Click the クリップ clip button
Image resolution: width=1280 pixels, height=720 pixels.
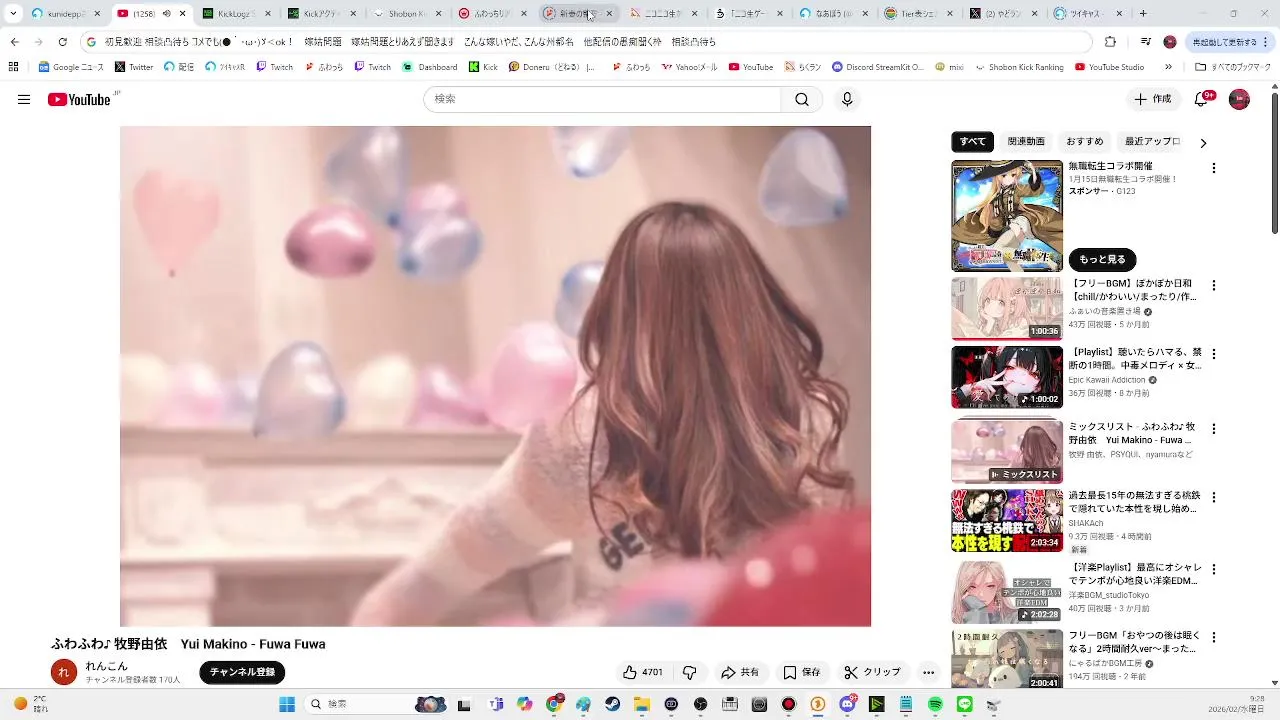coord(872,672)
